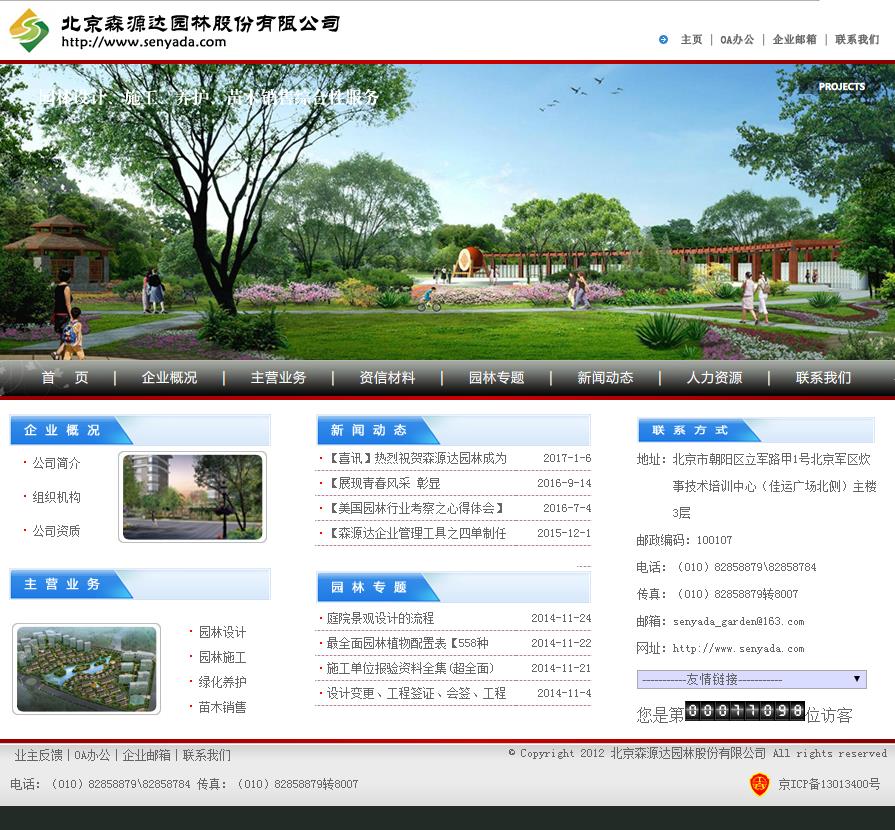Open the OA办公 link in header

tap(737, 40)
